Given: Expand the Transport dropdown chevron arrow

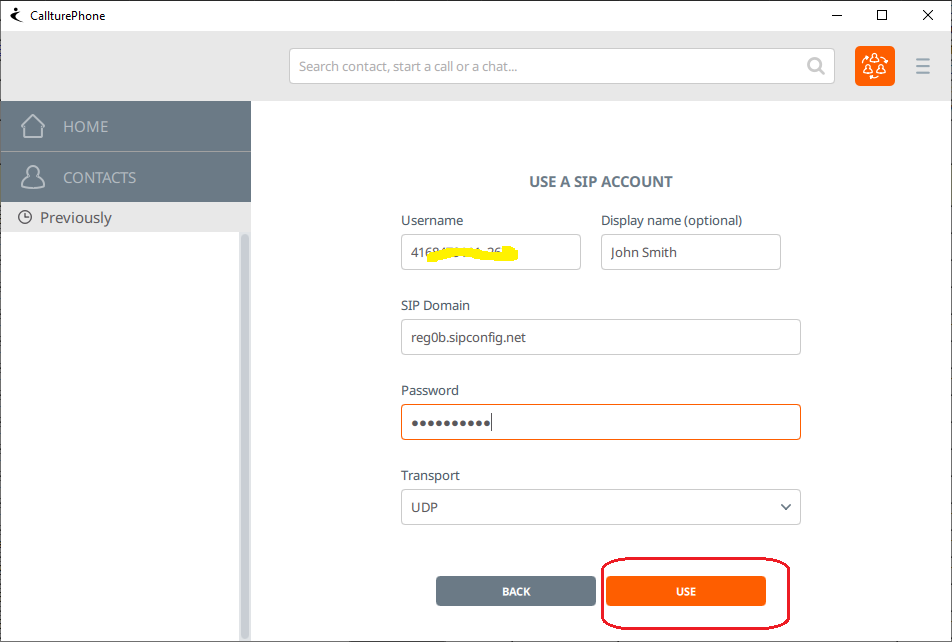Looking at the screenshot, I should (x=785, y=507).
